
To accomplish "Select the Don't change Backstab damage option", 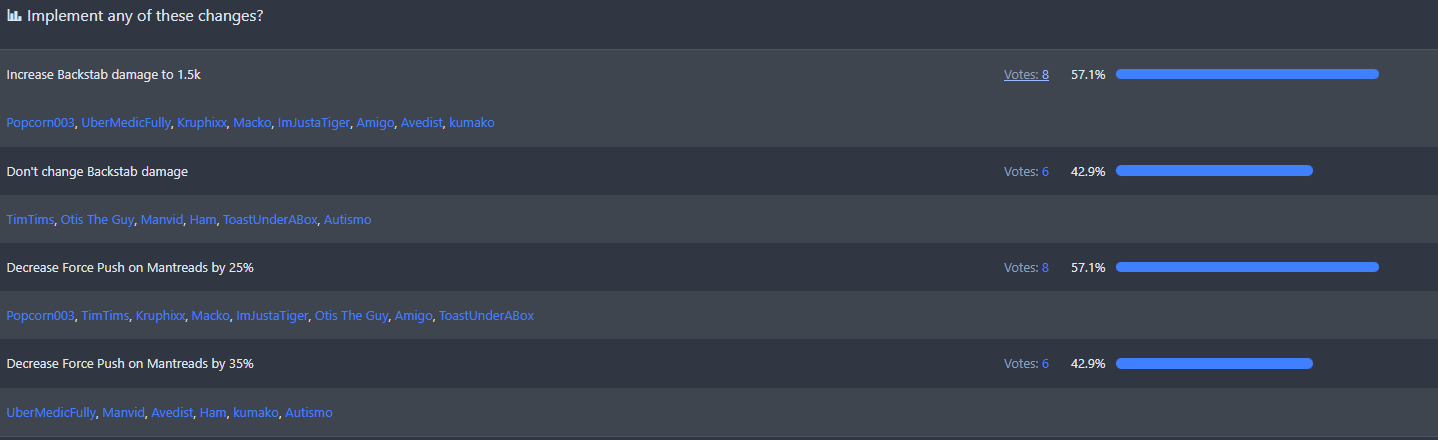I will tap(97, 172).
